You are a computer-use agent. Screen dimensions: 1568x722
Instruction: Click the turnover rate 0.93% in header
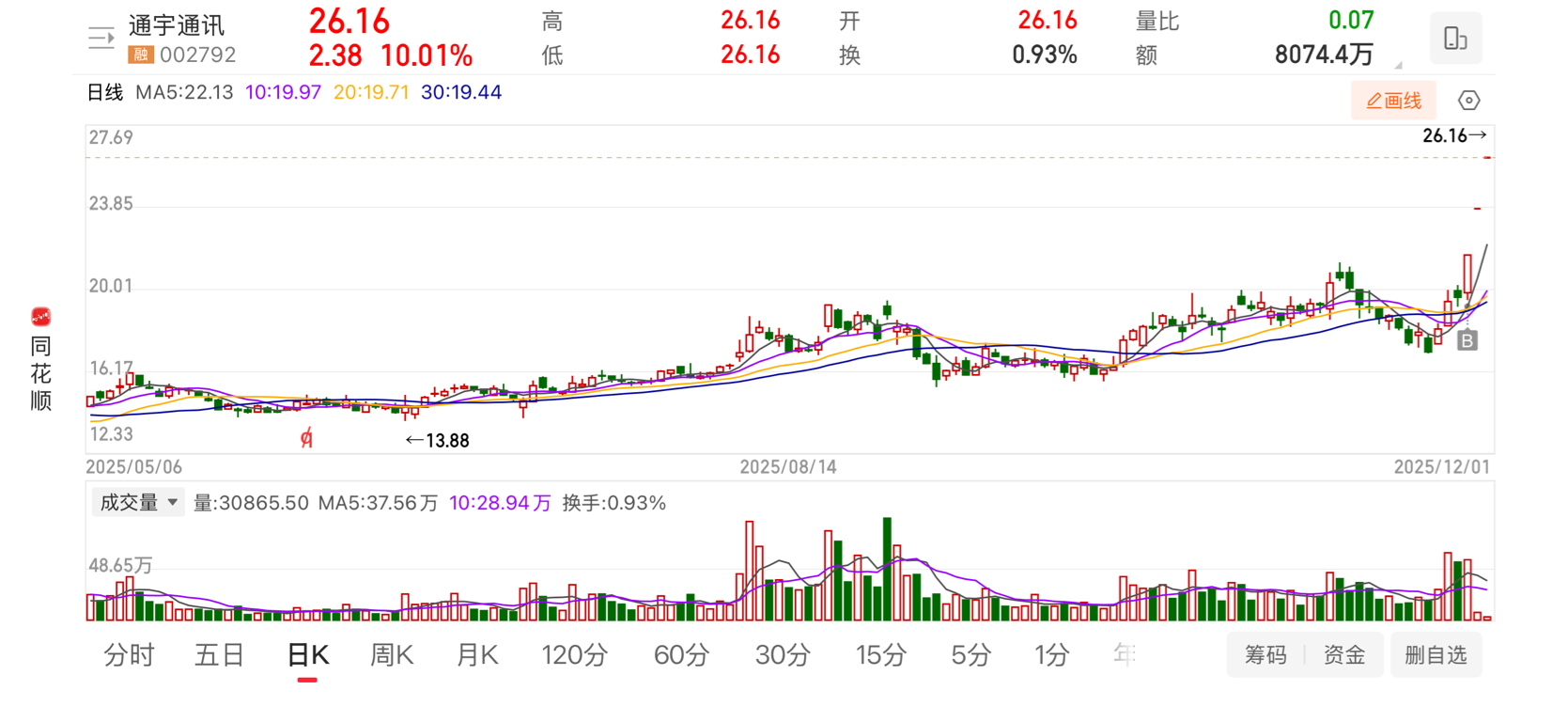click(1045, 55)
